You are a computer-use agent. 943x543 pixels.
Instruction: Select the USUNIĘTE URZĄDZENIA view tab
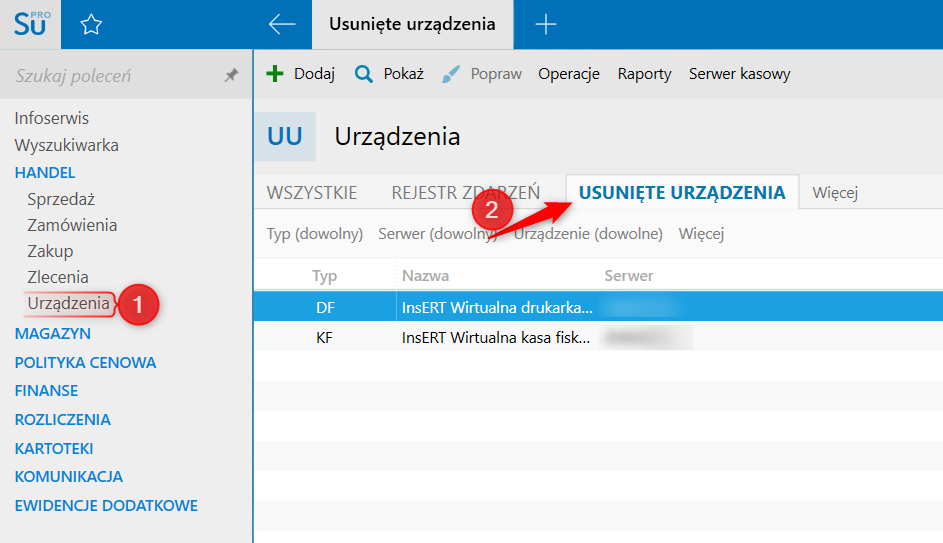[682, 192]
